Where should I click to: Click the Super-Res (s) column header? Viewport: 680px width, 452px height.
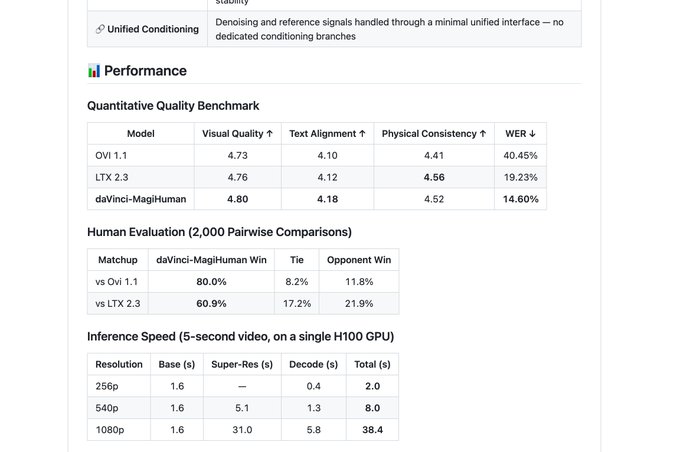pyautogui.click(x=242, y=364)
